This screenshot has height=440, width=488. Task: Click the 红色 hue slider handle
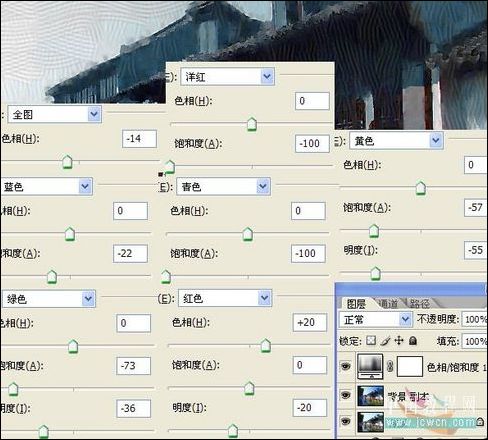click(x=265, y=346)
